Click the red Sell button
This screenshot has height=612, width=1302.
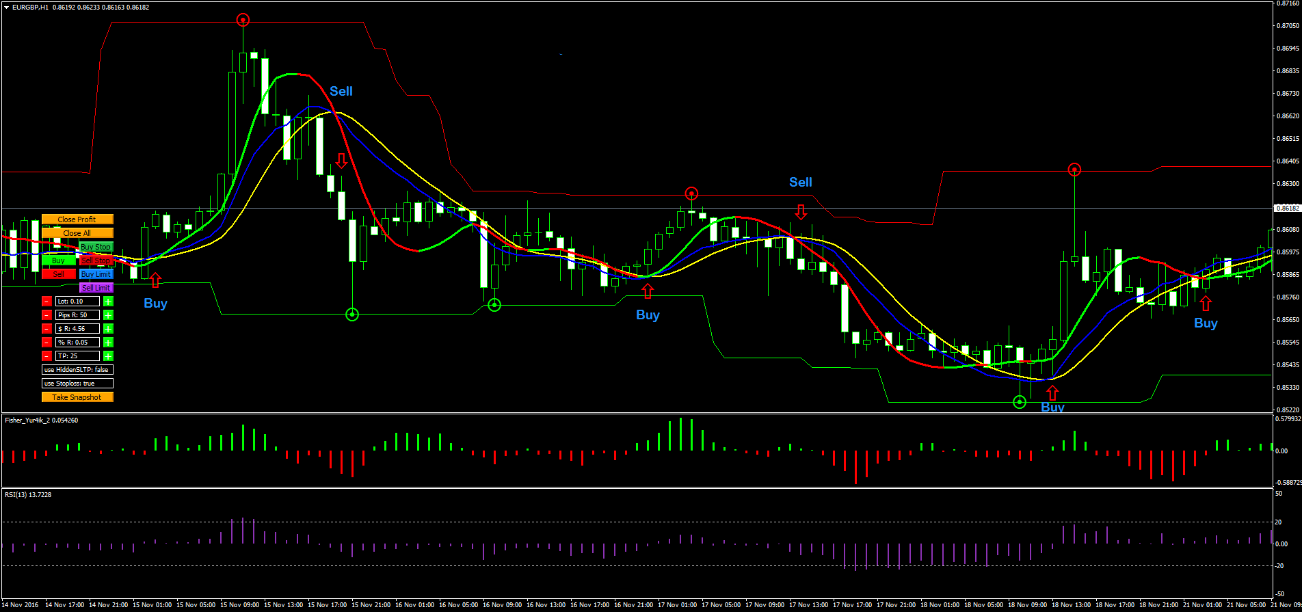(58, 274)
